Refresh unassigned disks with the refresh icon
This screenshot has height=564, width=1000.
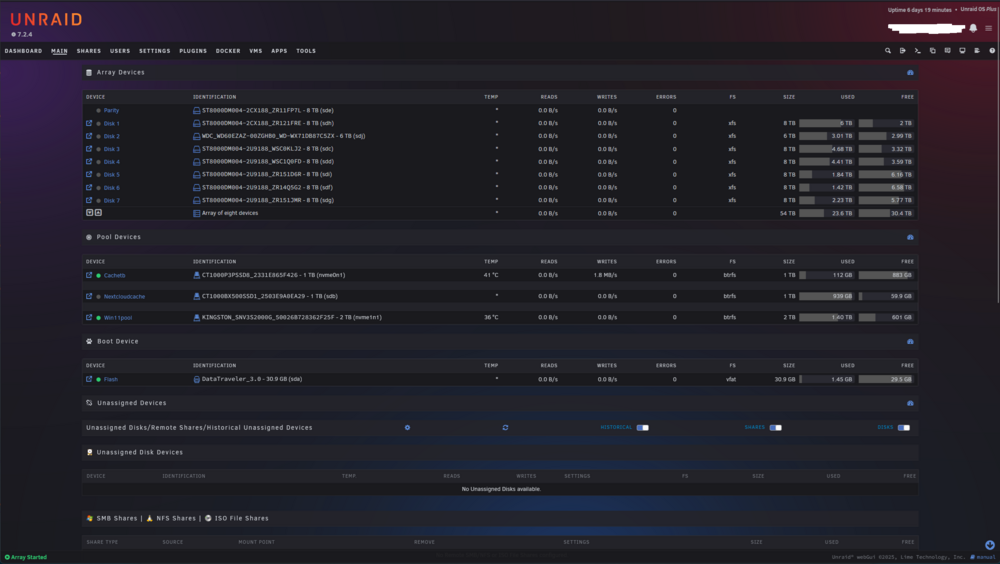click(505, 427)
